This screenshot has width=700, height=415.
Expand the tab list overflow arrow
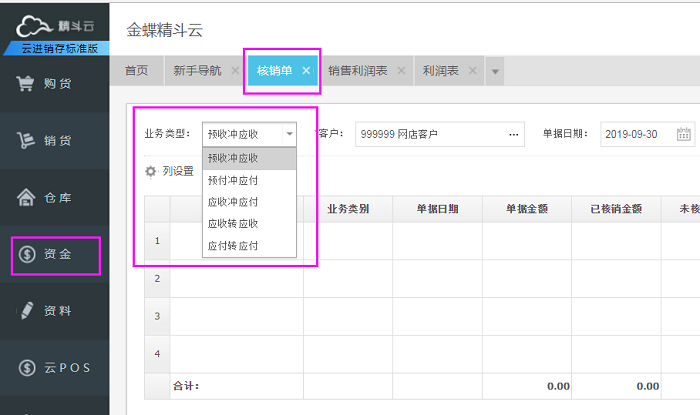coord(495,71)
